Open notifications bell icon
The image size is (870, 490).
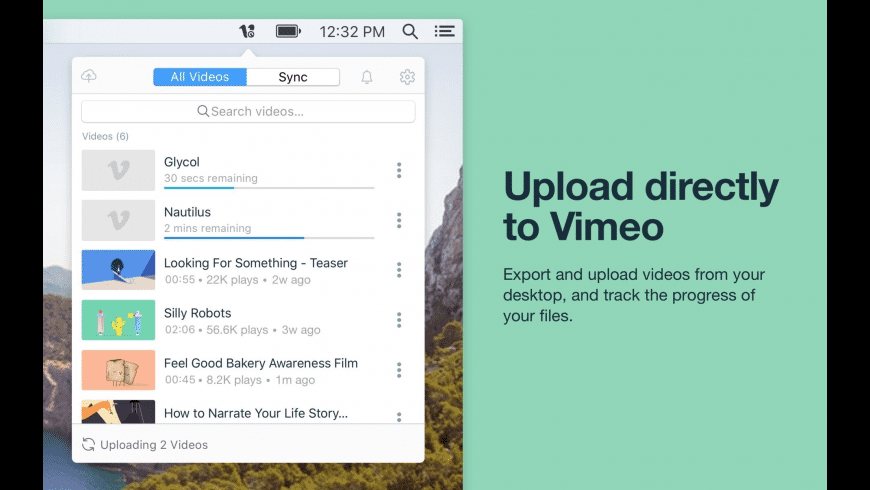367,77
